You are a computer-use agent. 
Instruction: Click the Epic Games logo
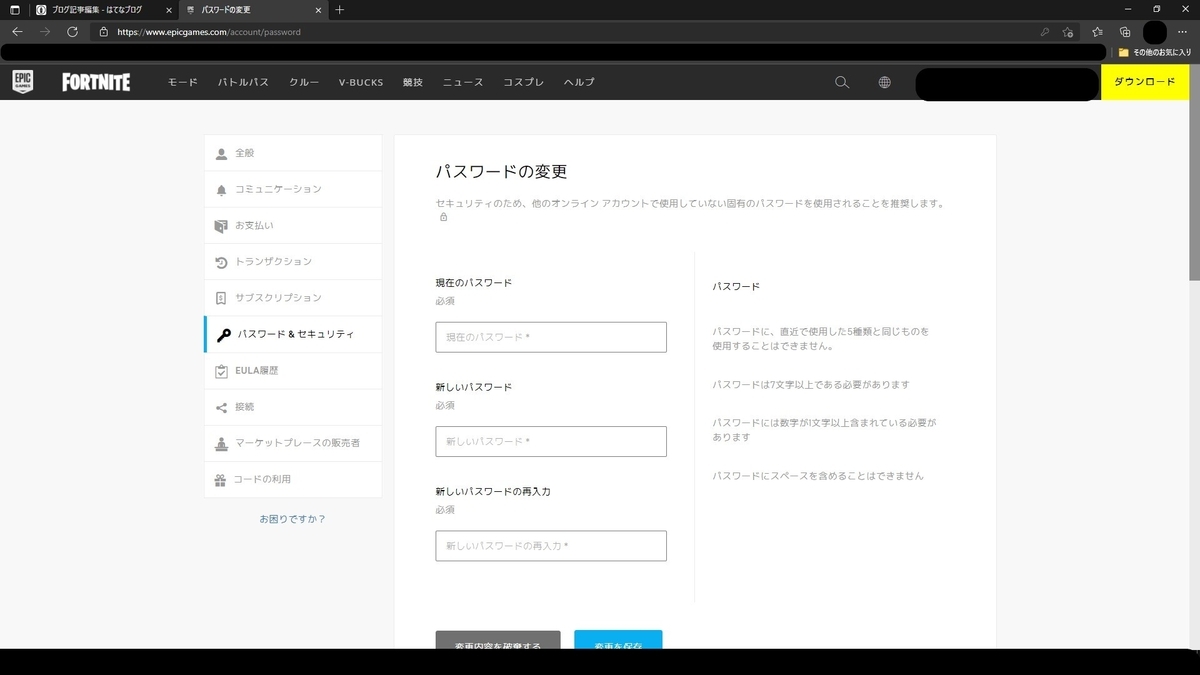(22, 82)
